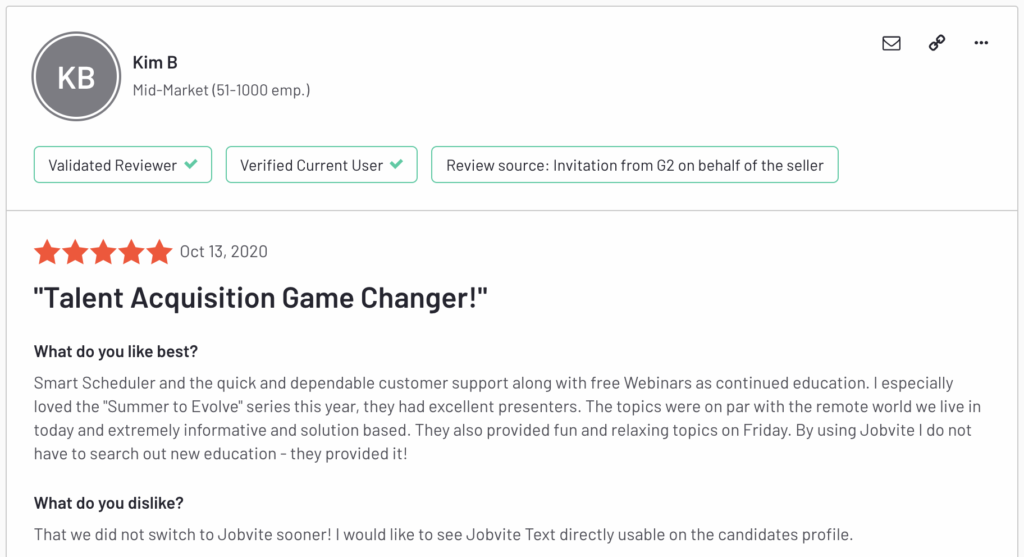1024x557 pixels.
Task: Click the Validated Reviewer badge
Action: (123, 165)
